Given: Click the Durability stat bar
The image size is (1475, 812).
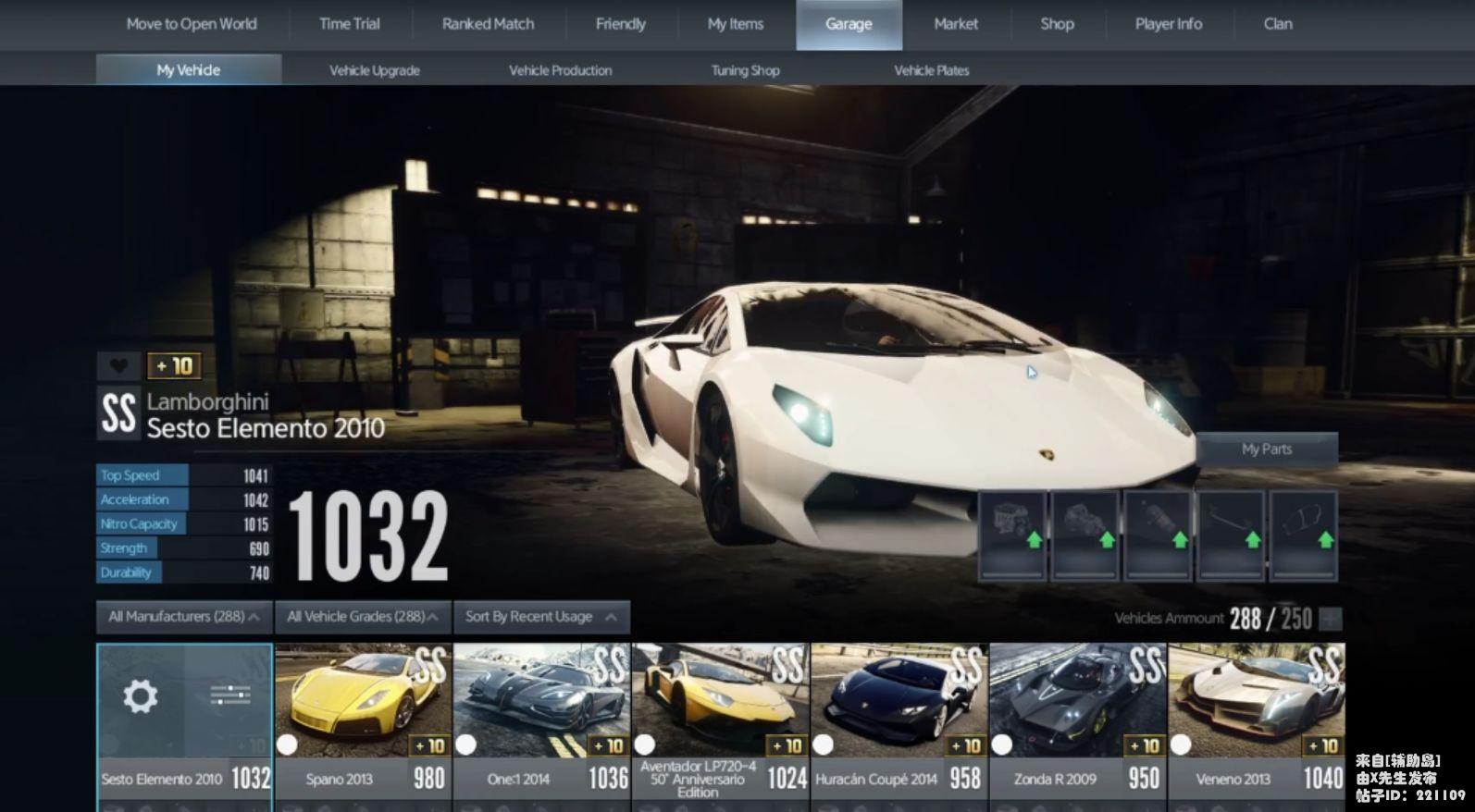Looking at the screenshot, I should 184,572.
